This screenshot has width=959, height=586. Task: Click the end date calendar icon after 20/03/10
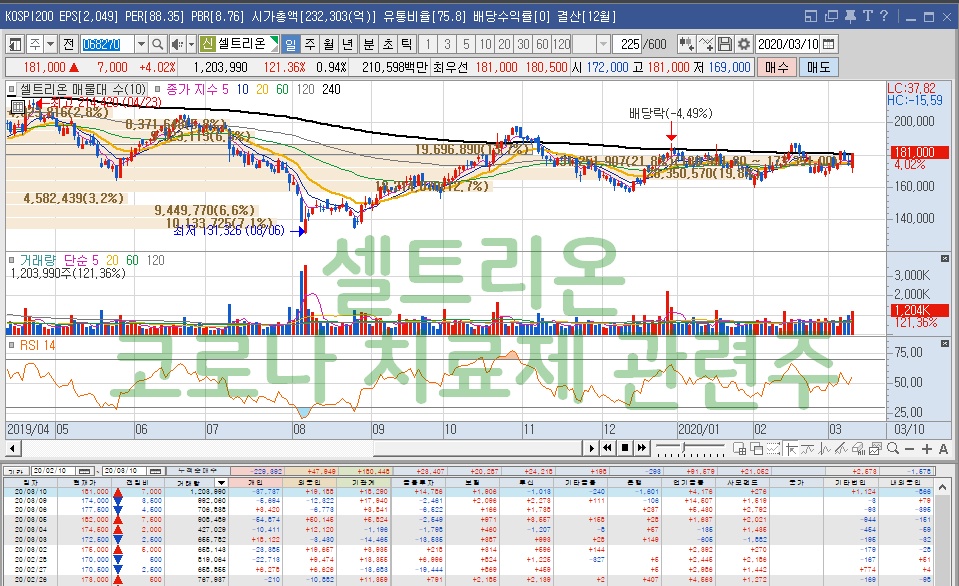156,471
